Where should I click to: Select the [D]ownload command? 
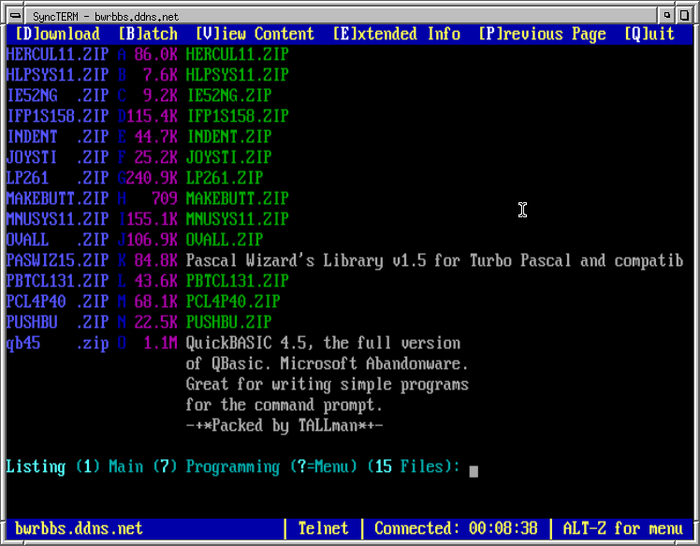coord(58,34)
